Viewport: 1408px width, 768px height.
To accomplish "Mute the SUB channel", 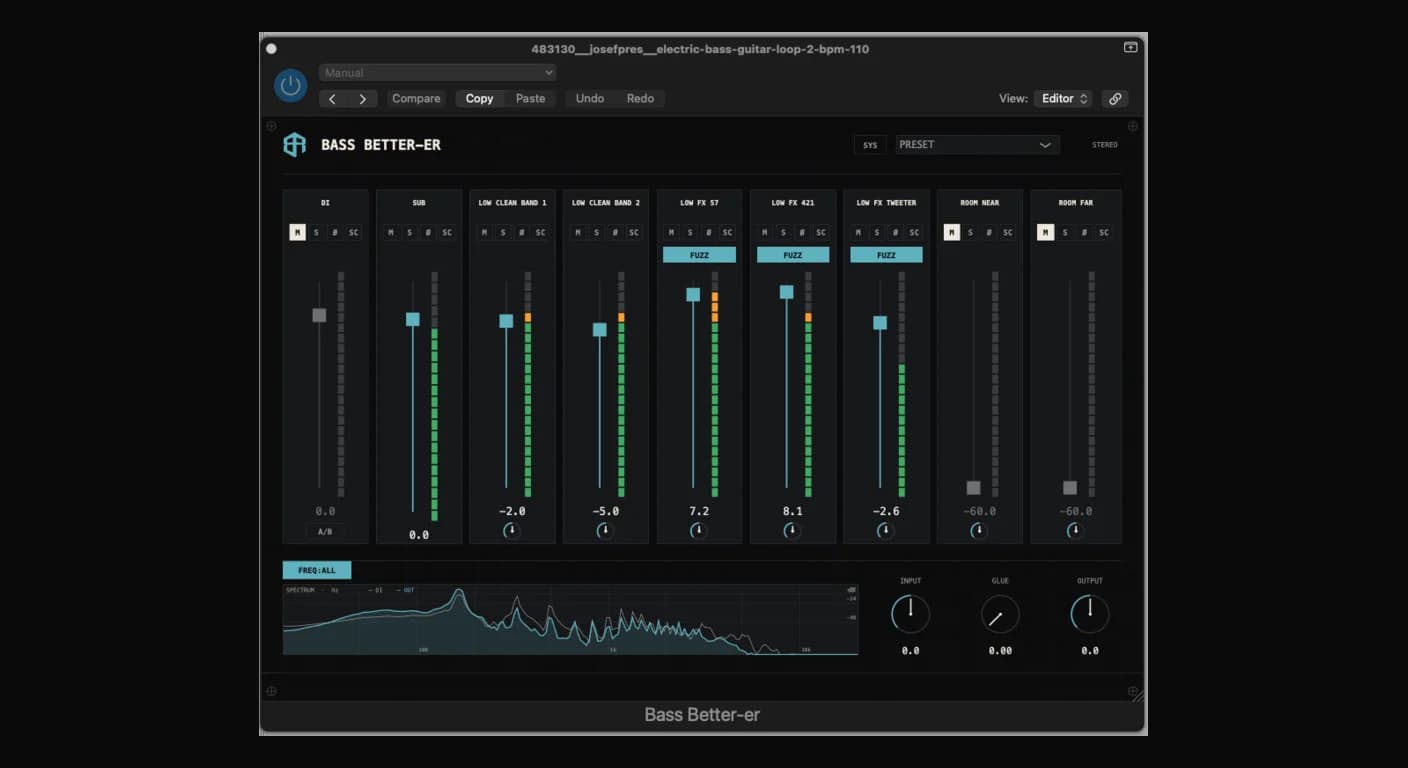I will coord(391,233).
